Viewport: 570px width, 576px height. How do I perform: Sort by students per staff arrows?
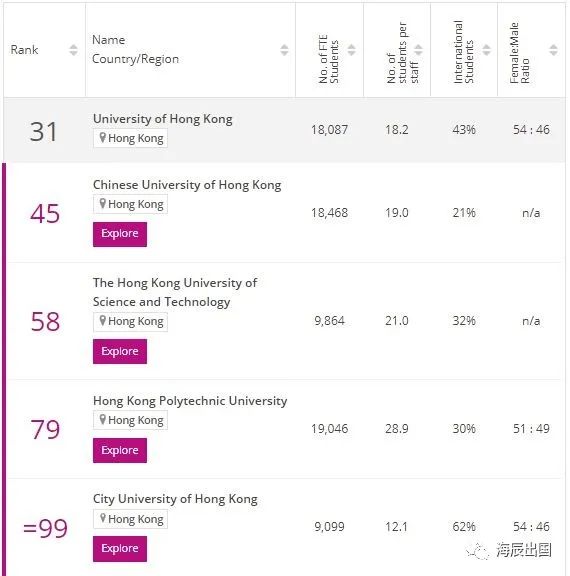[418, 50]
